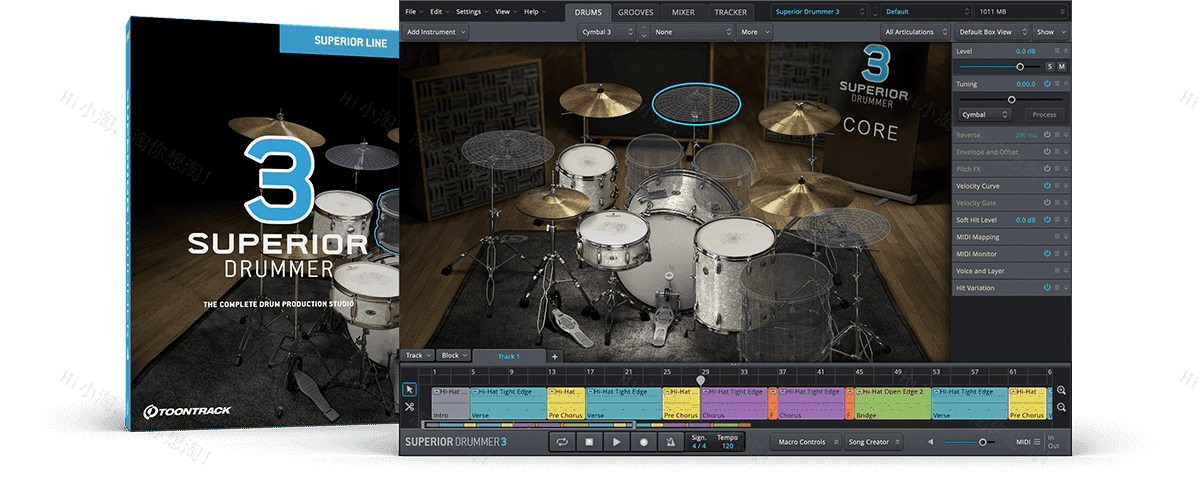This screenshot has height=488, width=1200.
Task: Open the None dropdown next to Cymbal 3
Action: [693, 32]
